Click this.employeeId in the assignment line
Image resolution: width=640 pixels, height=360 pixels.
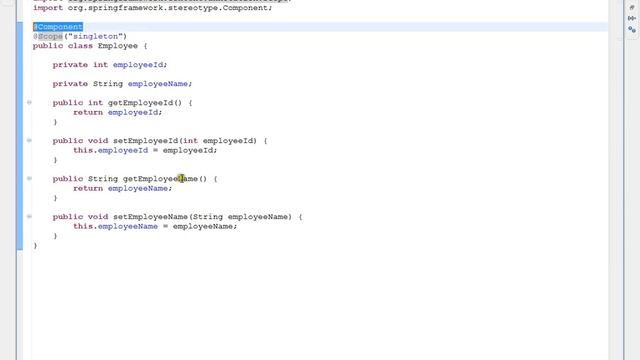[111, 150]
